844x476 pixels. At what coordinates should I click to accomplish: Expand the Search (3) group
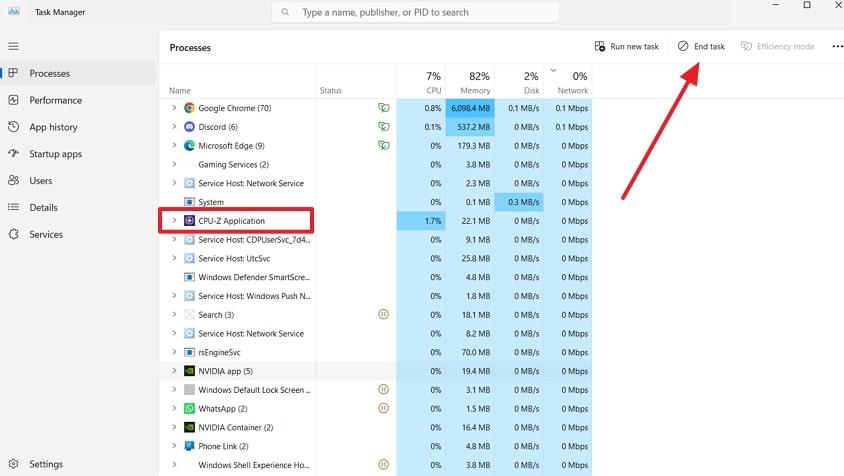pos(174,314)
